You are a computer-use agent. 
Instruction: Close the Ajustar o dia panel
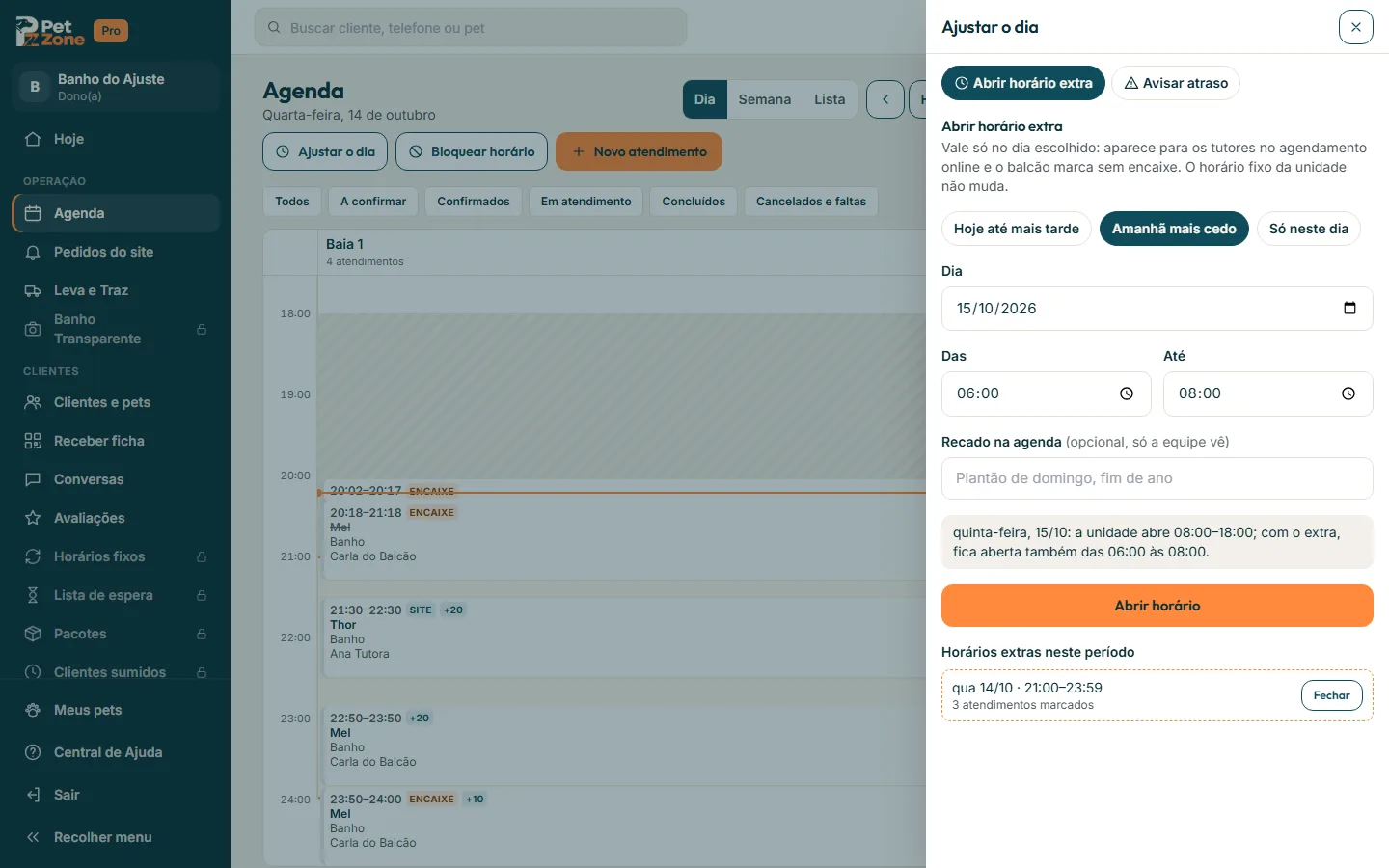[x=1356, y=27]
